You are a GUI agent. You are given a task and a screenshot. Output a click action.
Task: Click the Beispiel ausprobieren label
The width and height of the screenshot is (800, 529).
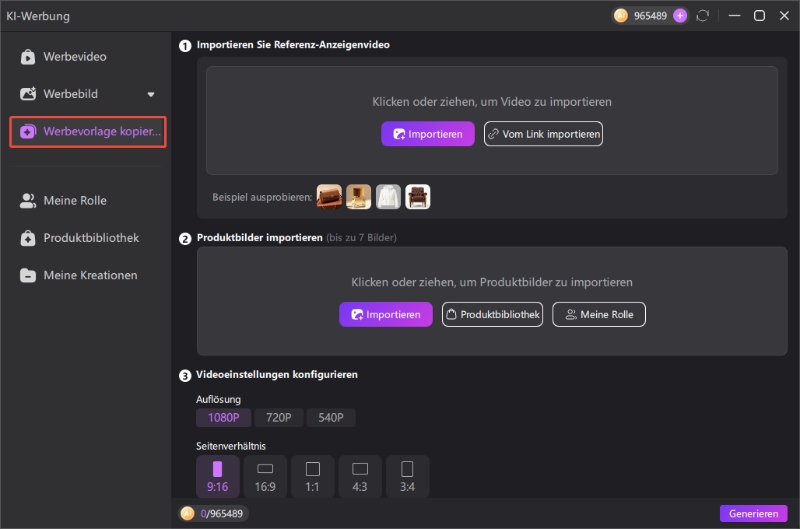pyautogui.click(x=262, y=197)
